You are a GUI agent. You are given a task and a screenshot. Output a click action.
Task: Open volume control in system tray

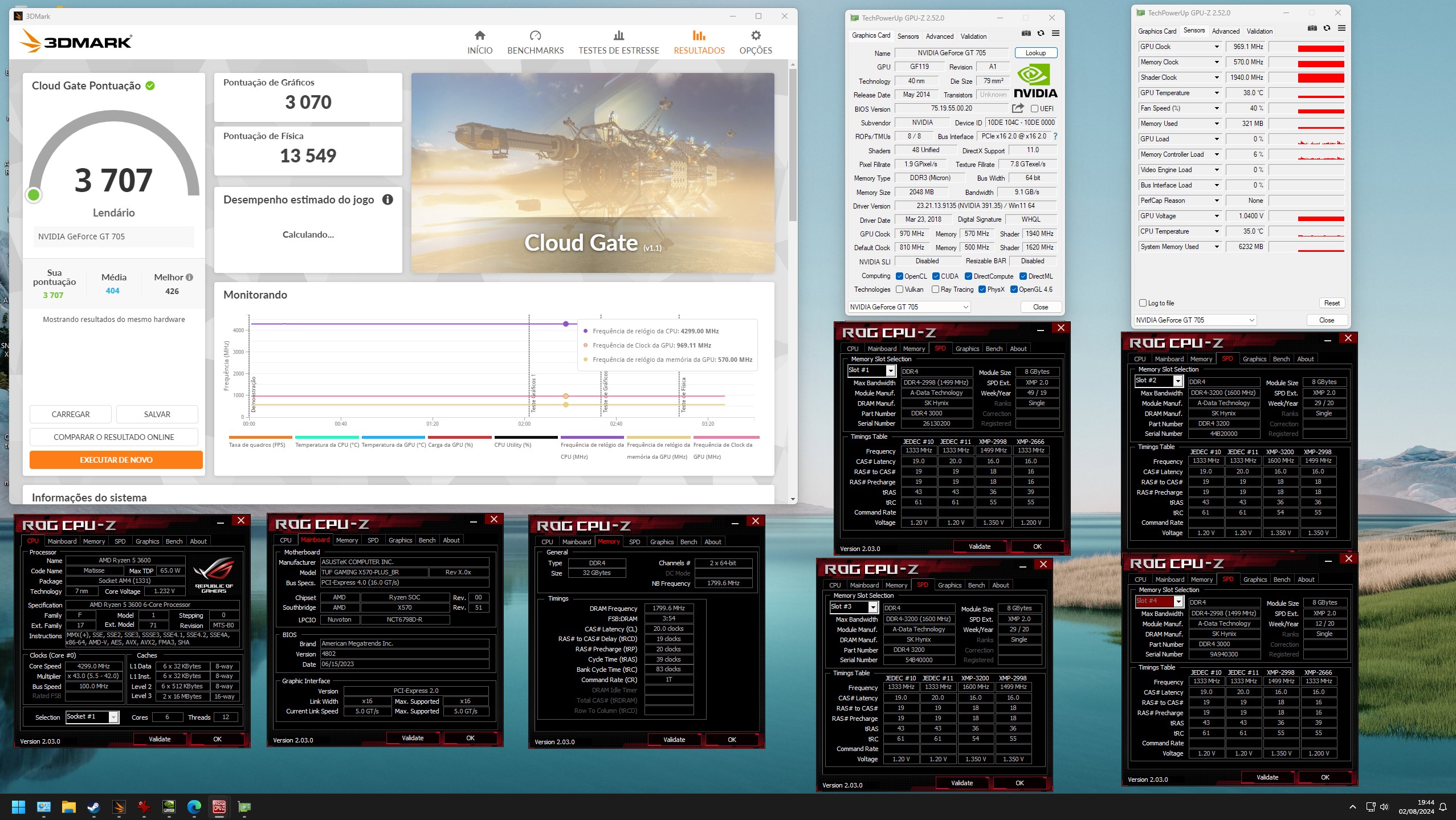(x=1384, y=807)
